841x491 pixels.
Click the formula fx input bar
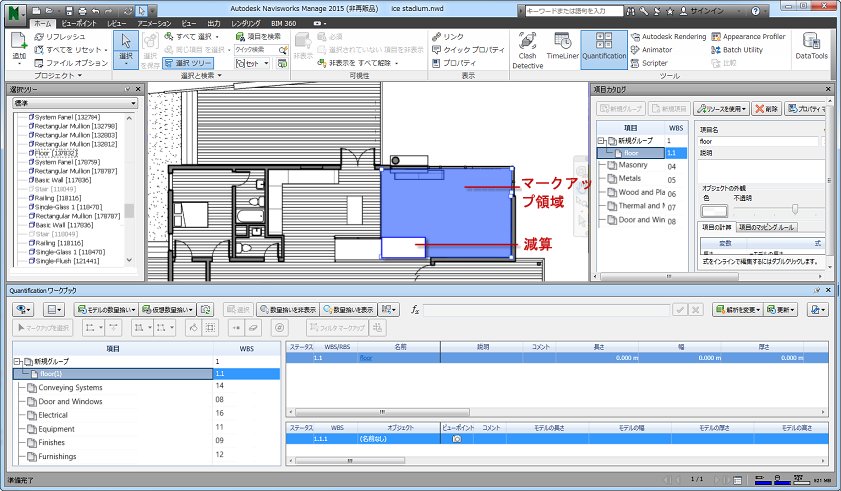[x=546, y=310]
